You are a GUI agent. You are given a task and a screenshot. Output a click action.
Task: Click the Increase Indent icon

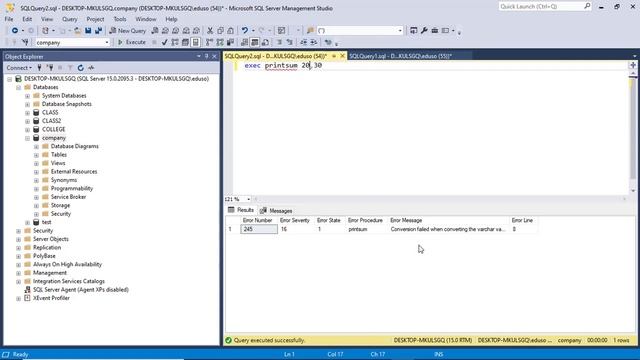pyautogui.click(x=314, y=42)
